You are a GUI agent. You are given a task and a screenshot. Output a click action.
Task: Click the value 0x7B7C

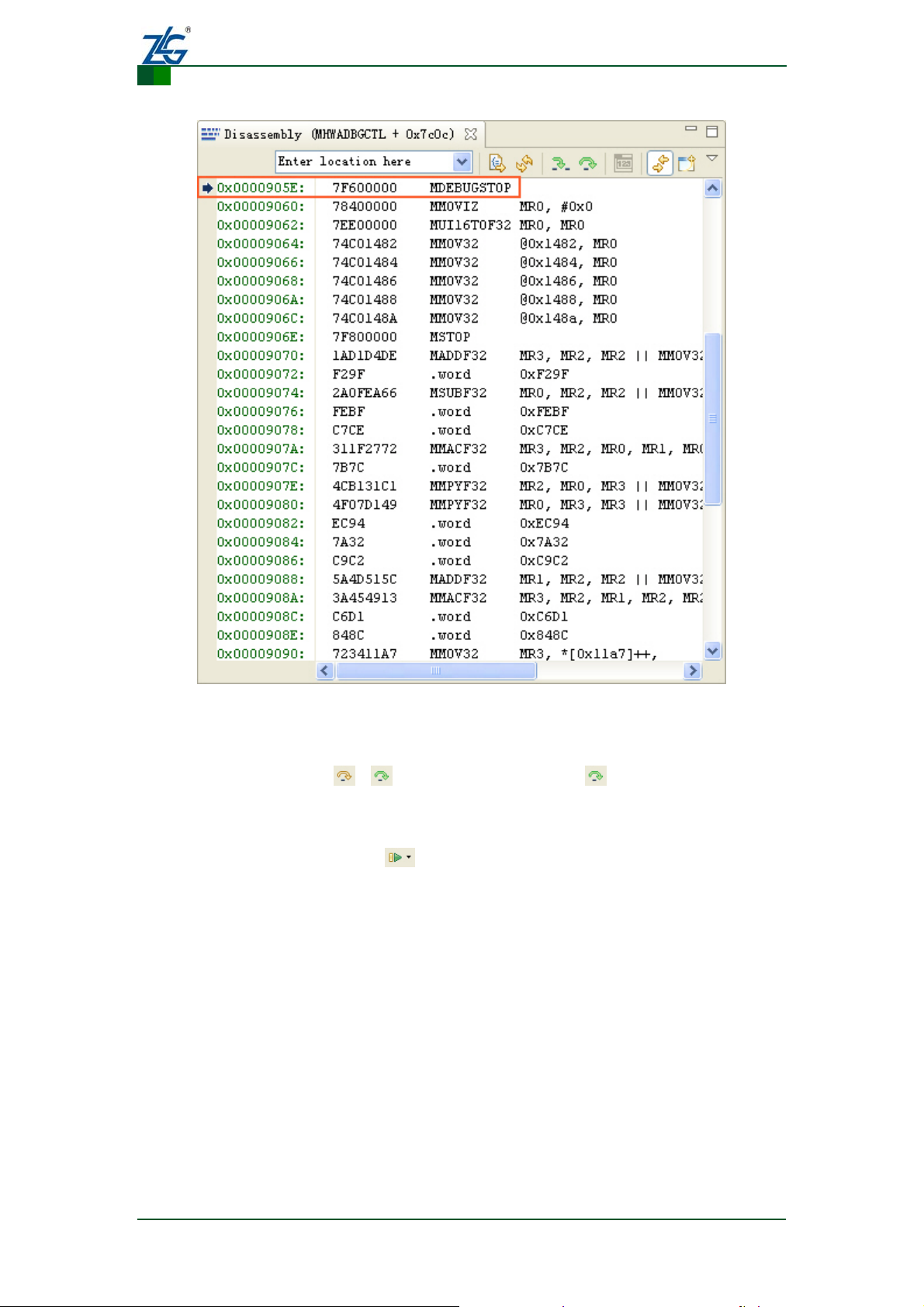(x=544, y=467)
